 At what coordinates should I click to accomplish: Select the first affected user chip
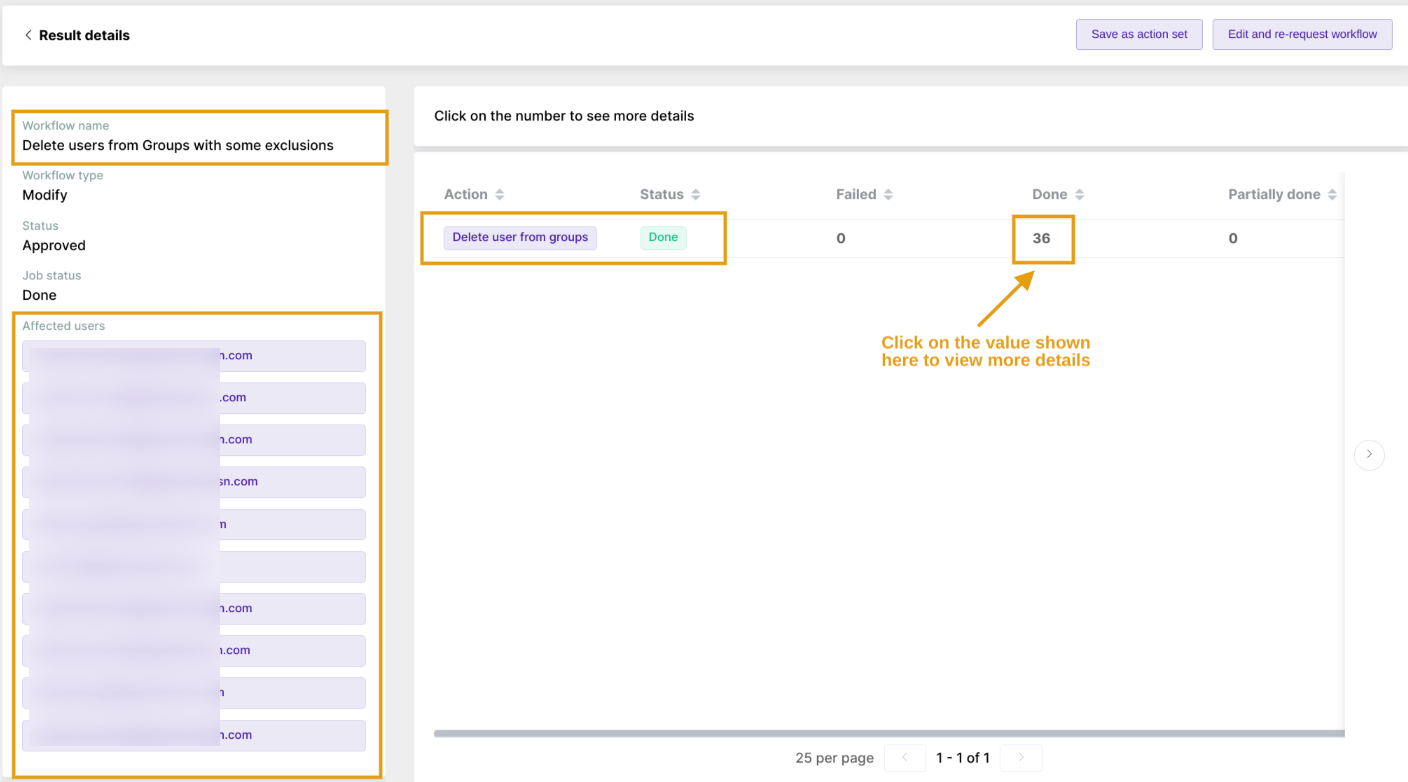coord(193,355)
